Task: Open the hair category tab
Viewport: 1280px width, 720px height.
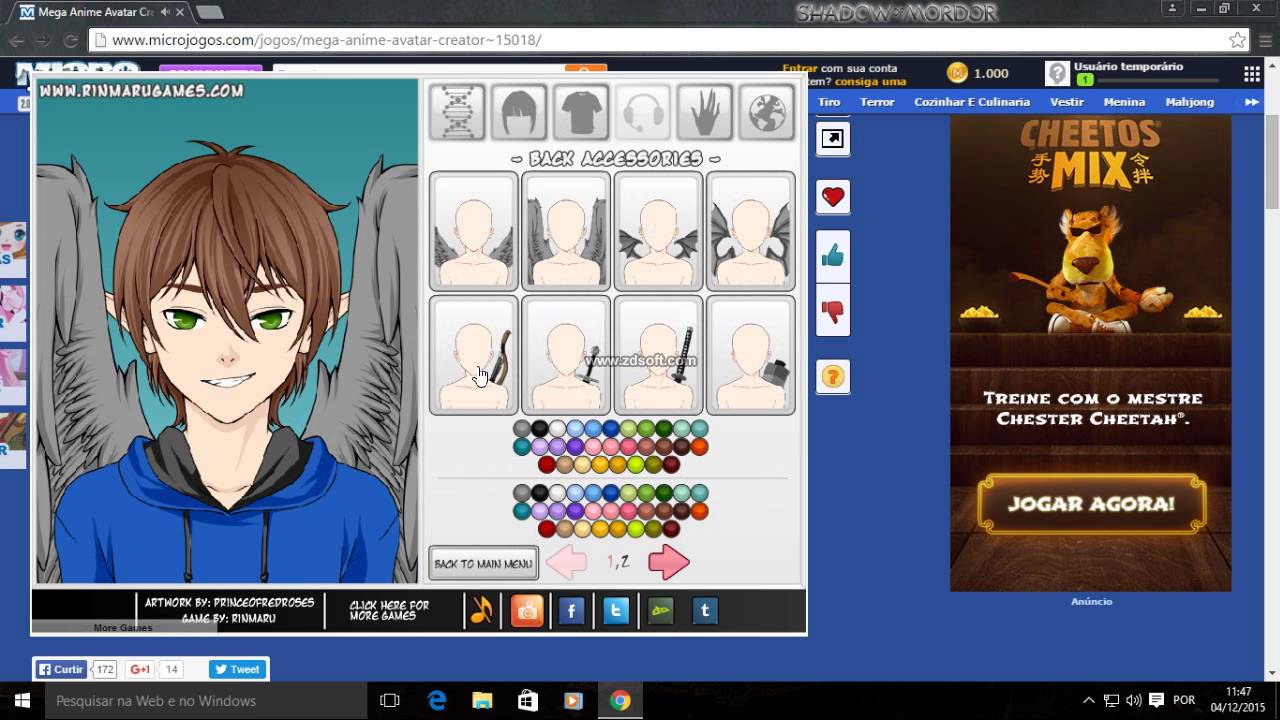Action: tap(519, 112)
